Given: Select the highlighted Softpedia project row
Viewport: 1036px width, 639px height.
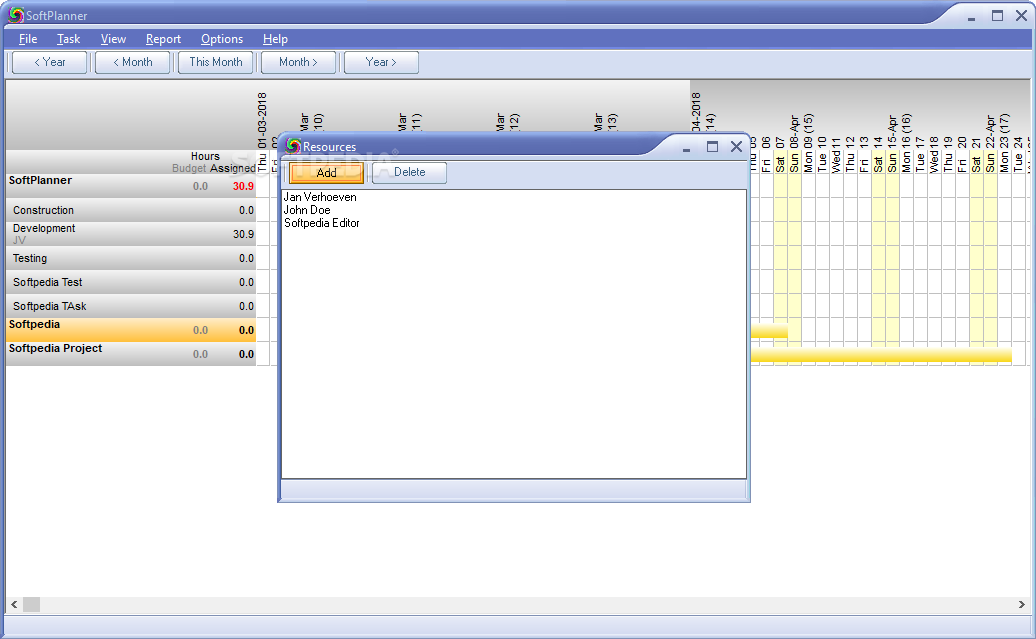Looking at the screenshot, I should [131, 330].
